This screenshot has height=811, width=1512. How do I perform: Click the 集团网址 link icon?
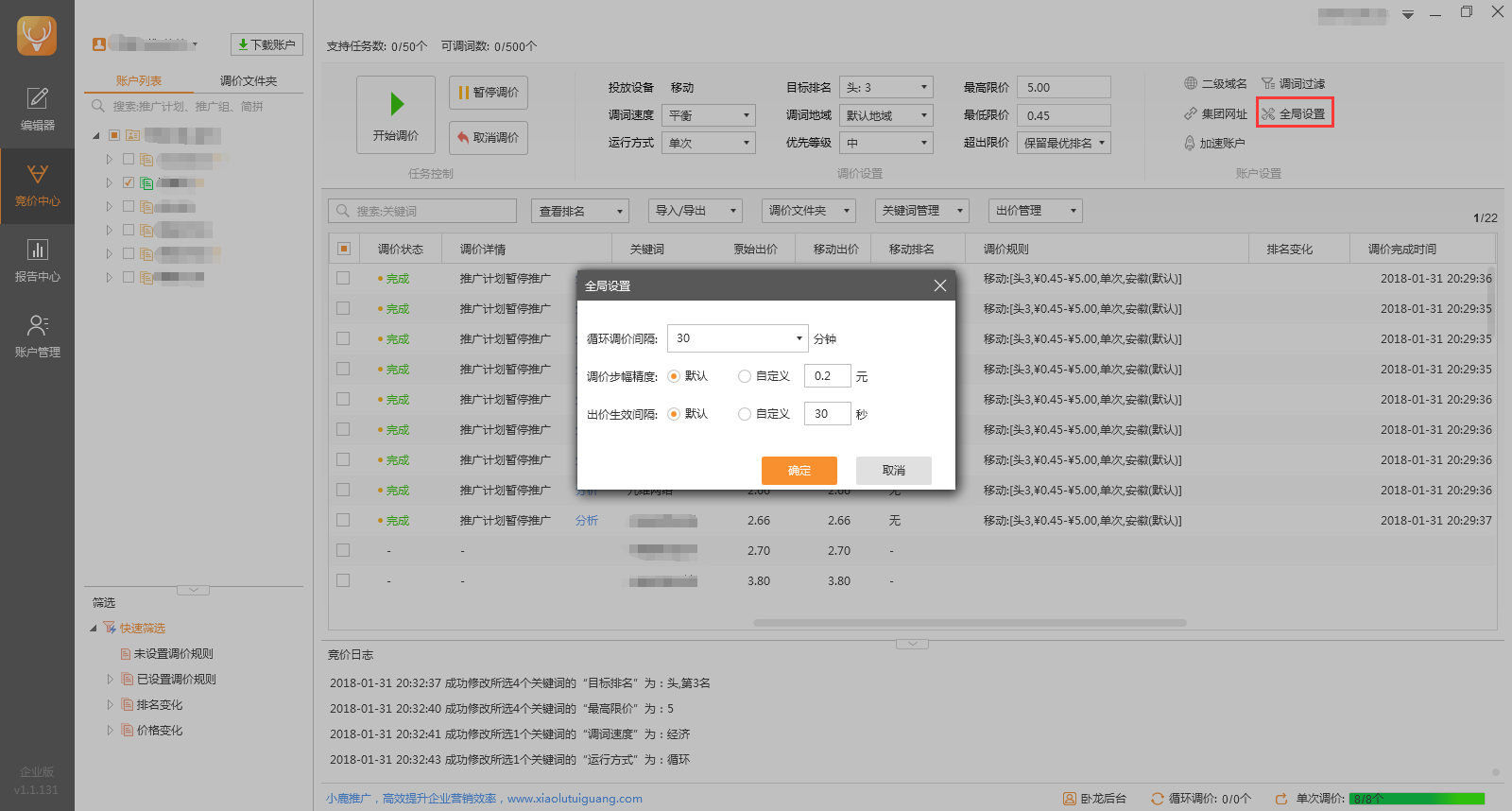coord(1191,113)
